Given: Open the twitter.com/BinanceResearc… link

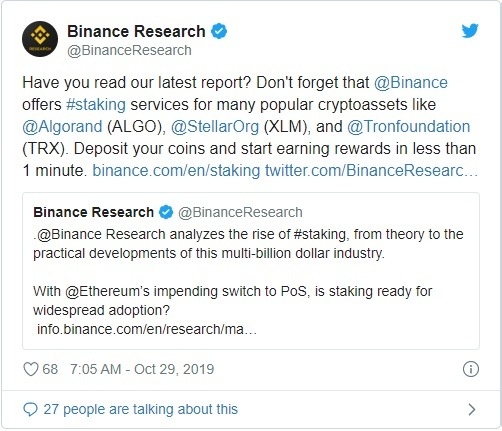Looking at the screenshot, I should (x=372, y=170).
